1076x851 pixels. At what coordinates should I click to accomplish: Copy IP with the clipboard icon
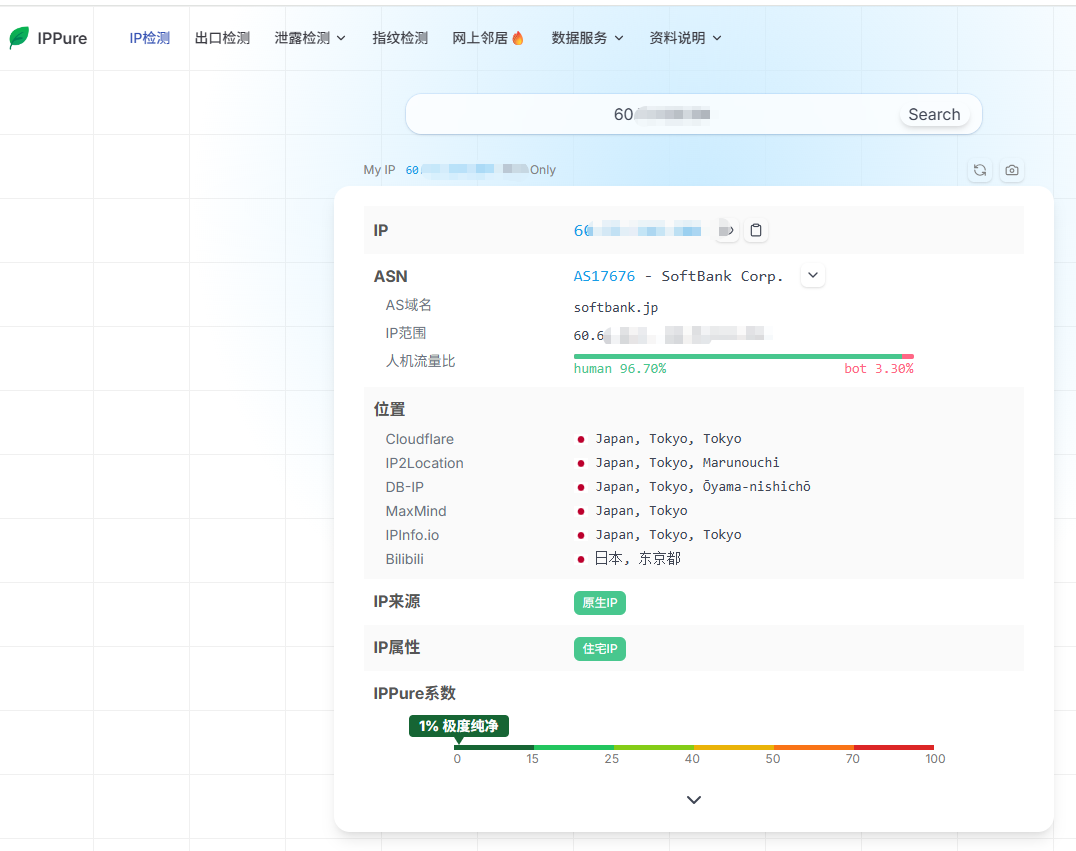point(756,231)
